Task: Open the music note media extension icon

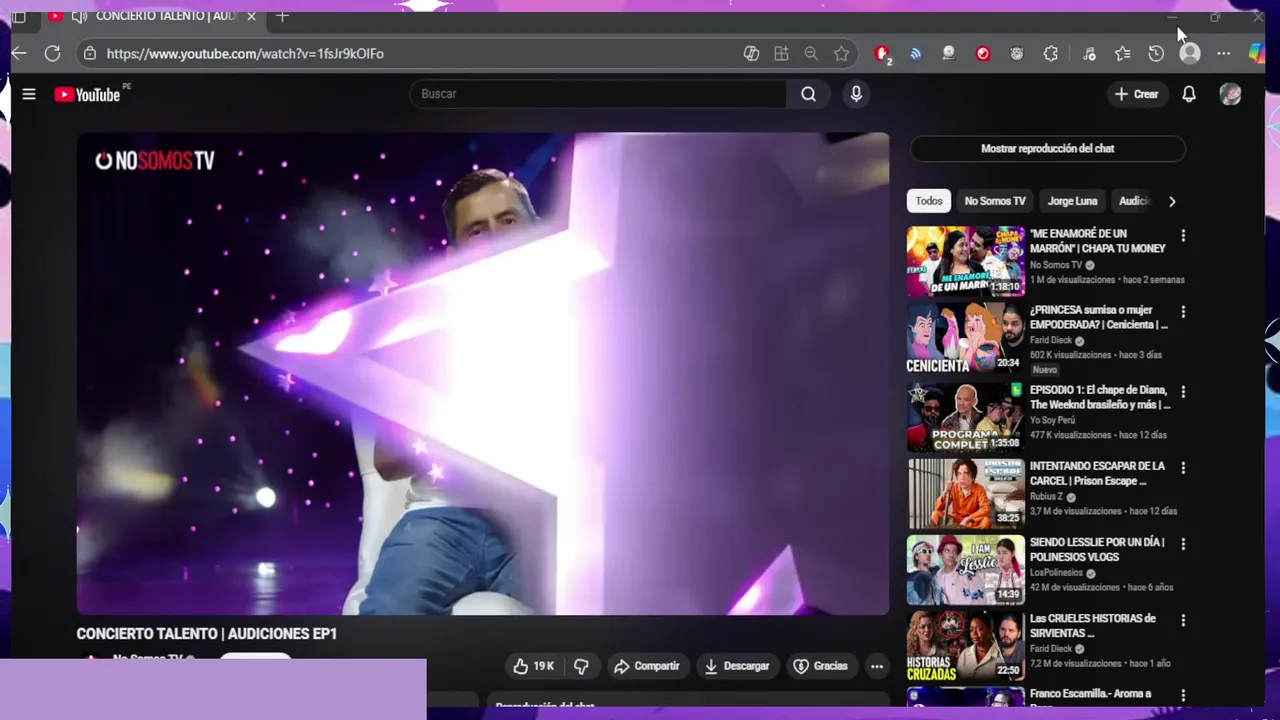Action: pos(1089,54)
